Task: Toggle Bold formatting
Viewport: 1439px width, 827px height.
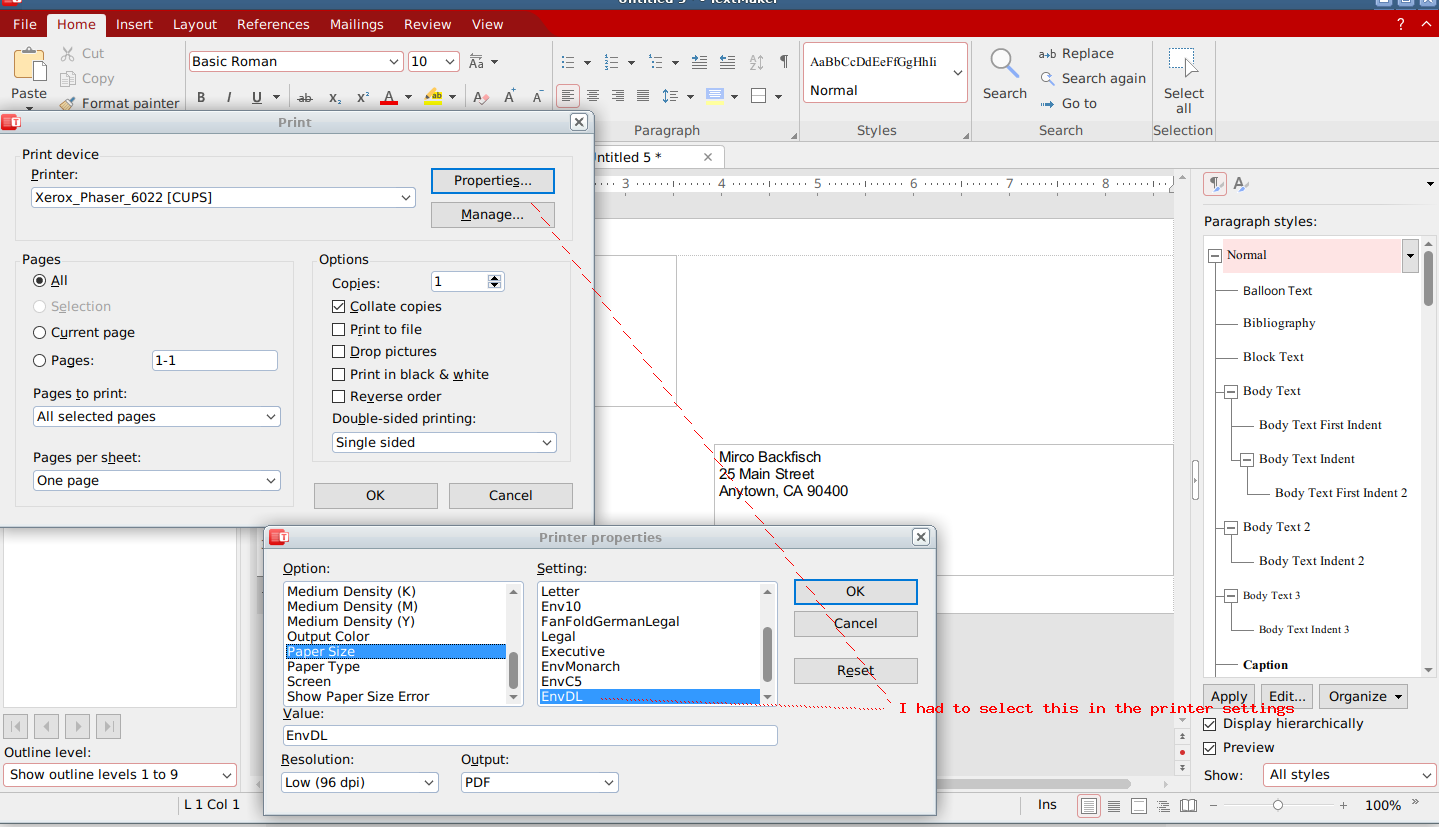Action: 201,97
